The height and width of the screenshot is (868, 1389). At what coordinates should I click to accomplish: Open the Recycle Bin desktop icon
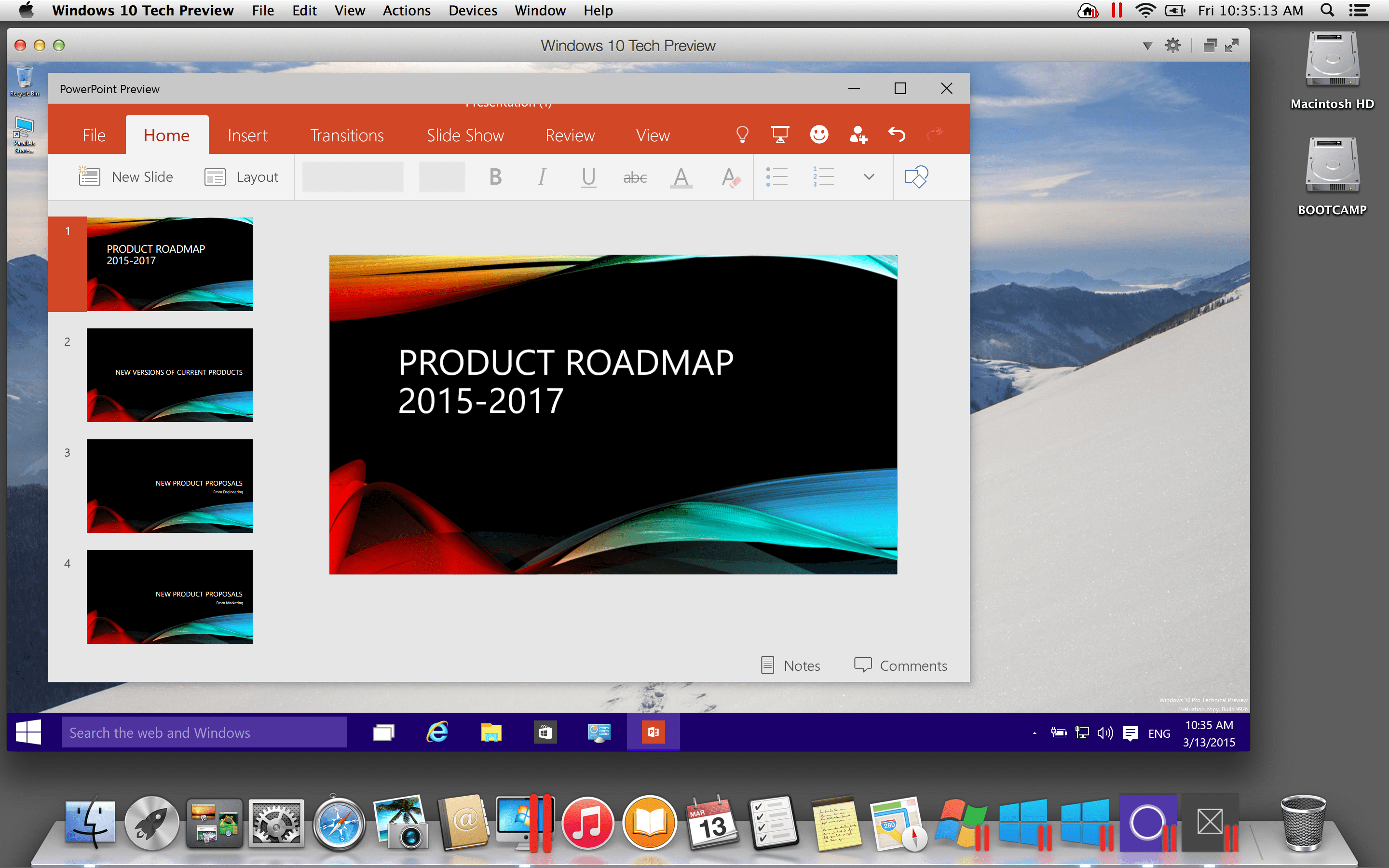[24, 81]
